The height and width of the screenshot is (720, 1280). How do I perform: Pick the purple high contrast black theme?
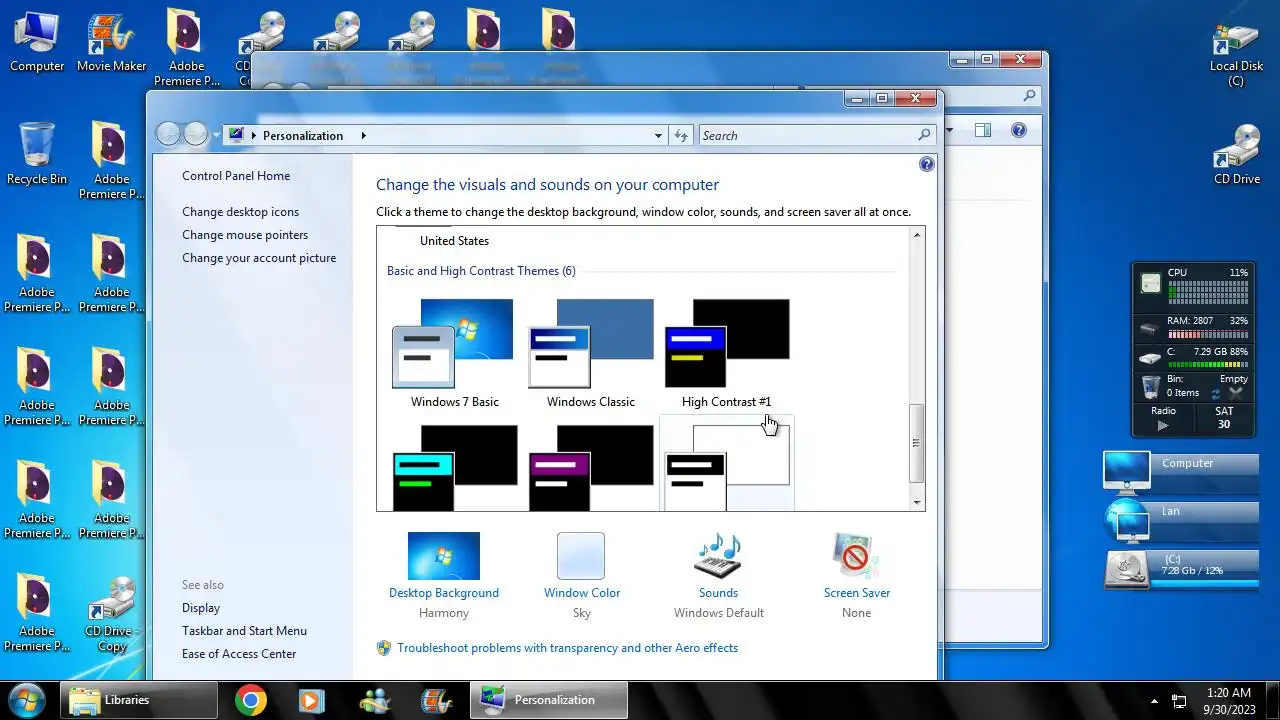coord(590,467)
